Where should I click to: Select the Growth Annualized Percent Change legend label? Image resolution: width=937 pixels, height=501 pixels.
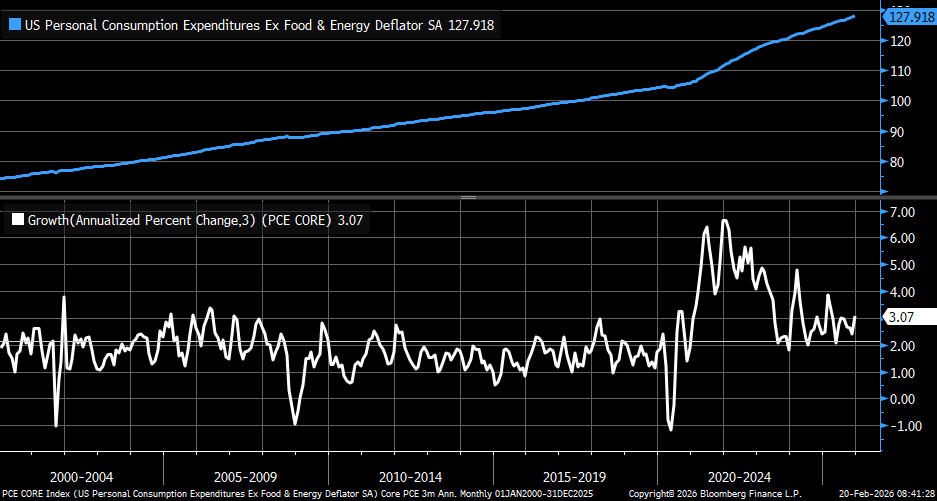coord(190,219)
